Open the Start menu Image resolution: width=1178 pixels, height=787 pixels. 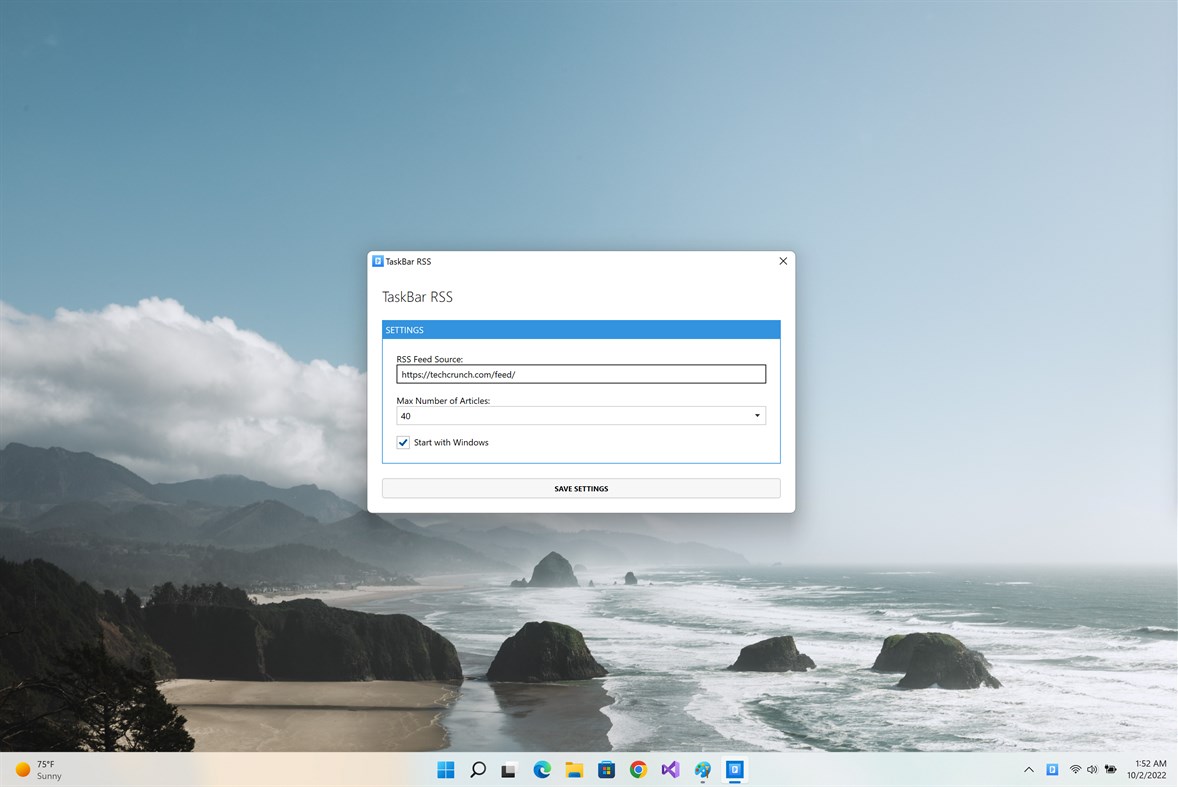pos(445,770)
